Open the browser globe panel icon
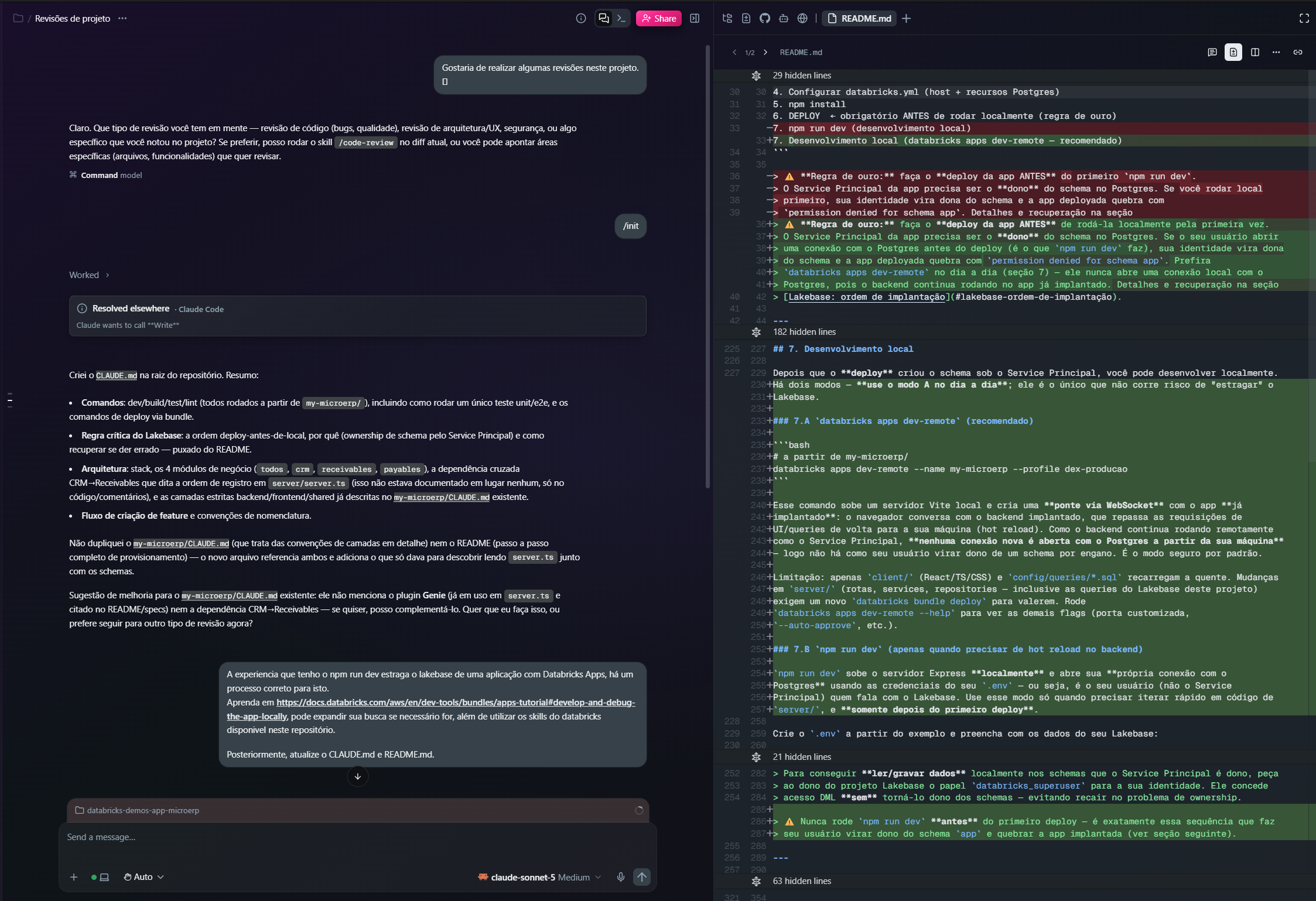 (x=802, y=18)
